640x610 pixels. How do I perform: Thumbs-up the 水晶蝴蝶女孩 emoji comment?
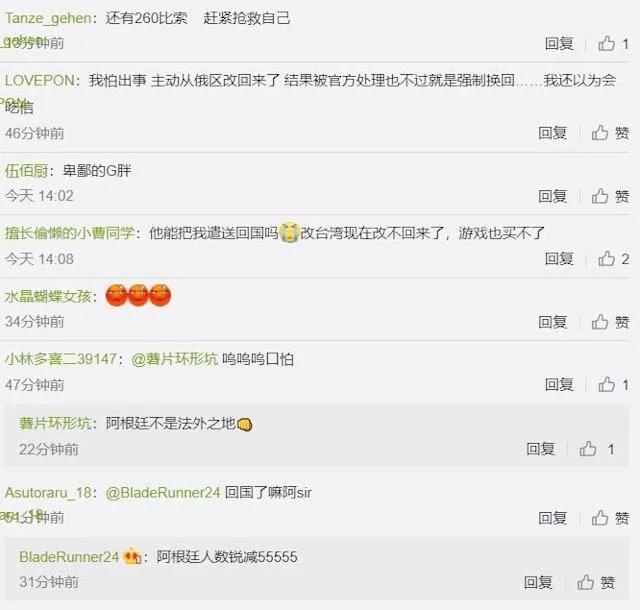point(600,322)
